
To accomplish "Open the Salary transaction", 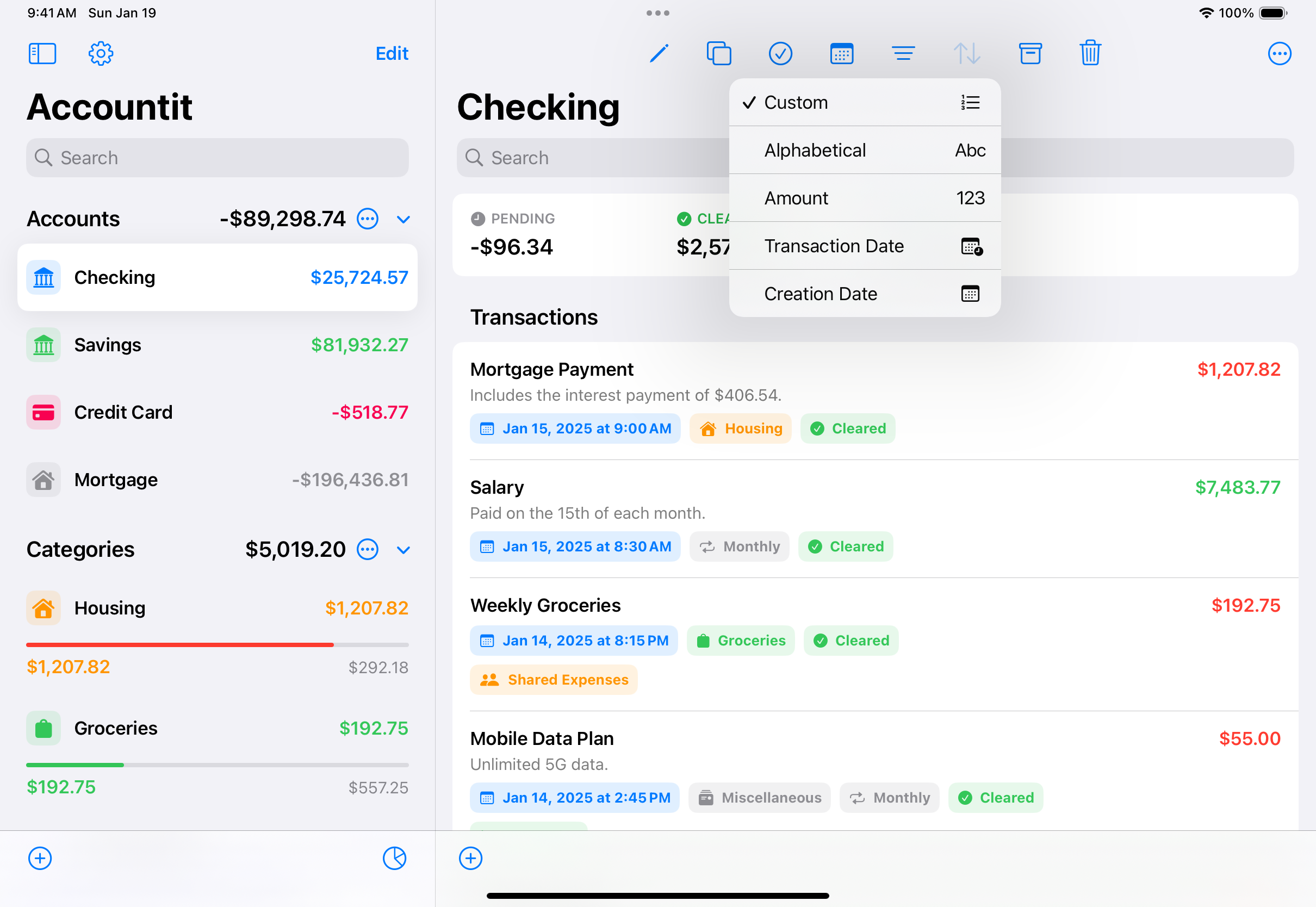I will (x=876, y=519).
